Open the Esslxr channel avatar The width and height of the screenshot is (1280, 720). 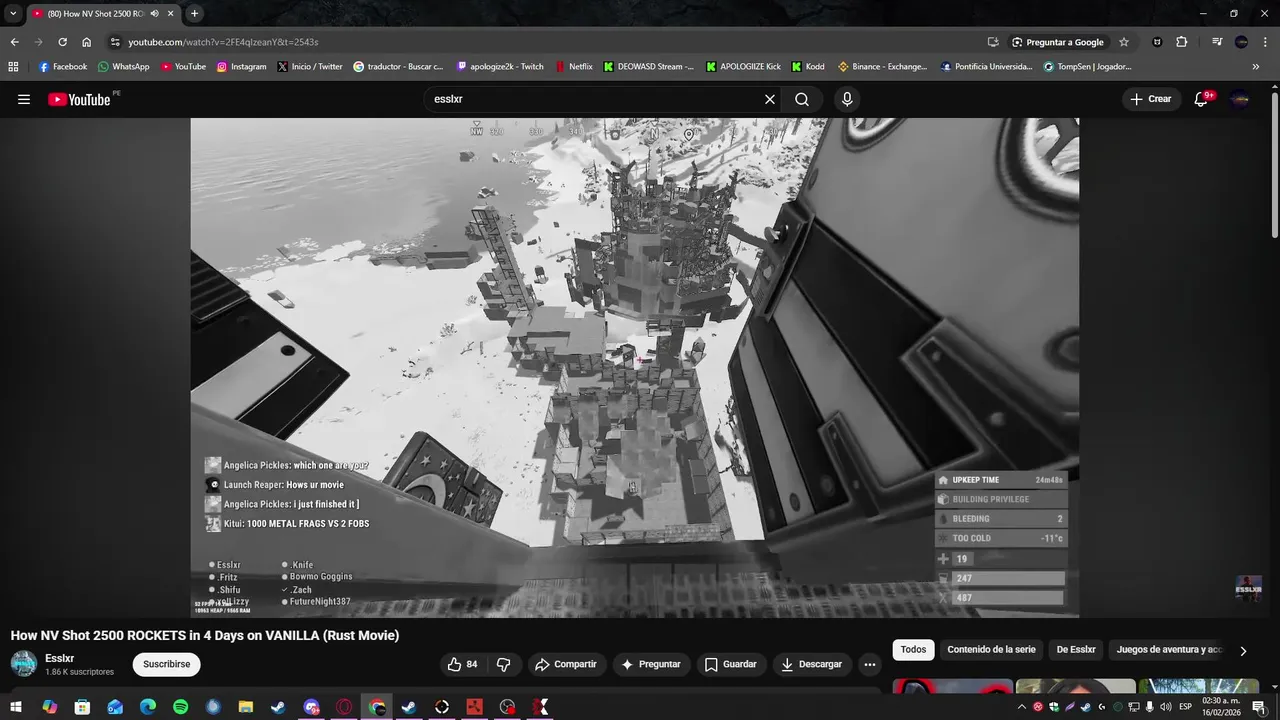click(24, 663)
